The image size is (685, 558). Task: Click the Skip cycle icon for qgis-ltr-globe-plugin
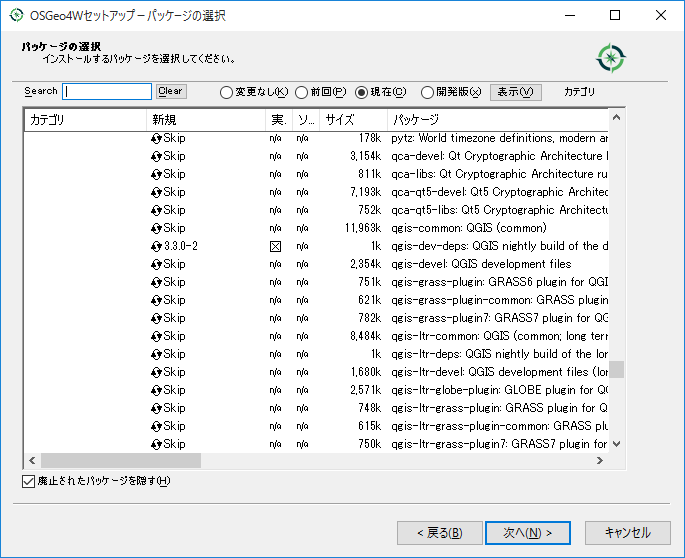click(x=157, y=390)
